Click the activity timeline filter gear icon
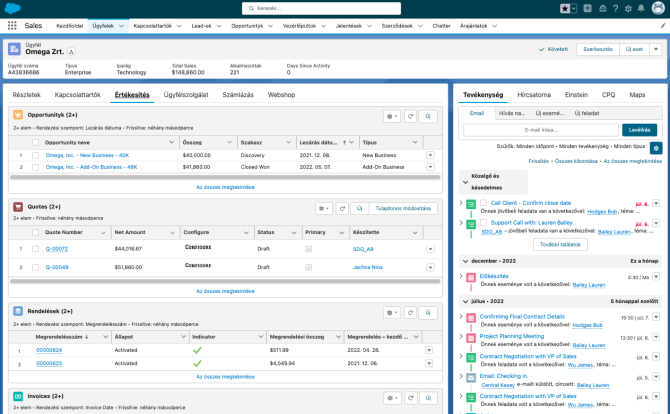Image resolution: width=670 pixels, height=414 pixels. (x=655, y=147)
